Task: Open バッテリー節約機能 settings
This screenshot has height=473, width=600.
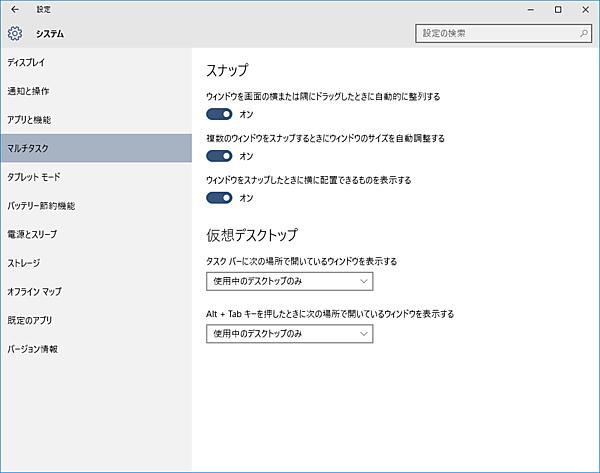Action: pos(96,206)
